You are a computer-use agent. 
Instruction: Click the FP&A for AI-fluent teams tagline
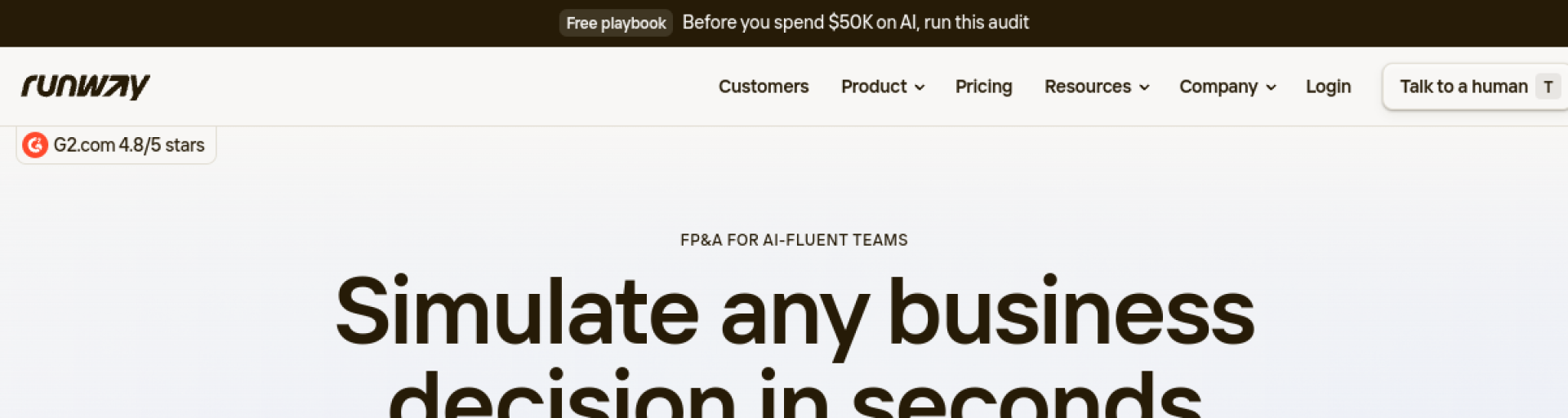(x=794, y=240)
